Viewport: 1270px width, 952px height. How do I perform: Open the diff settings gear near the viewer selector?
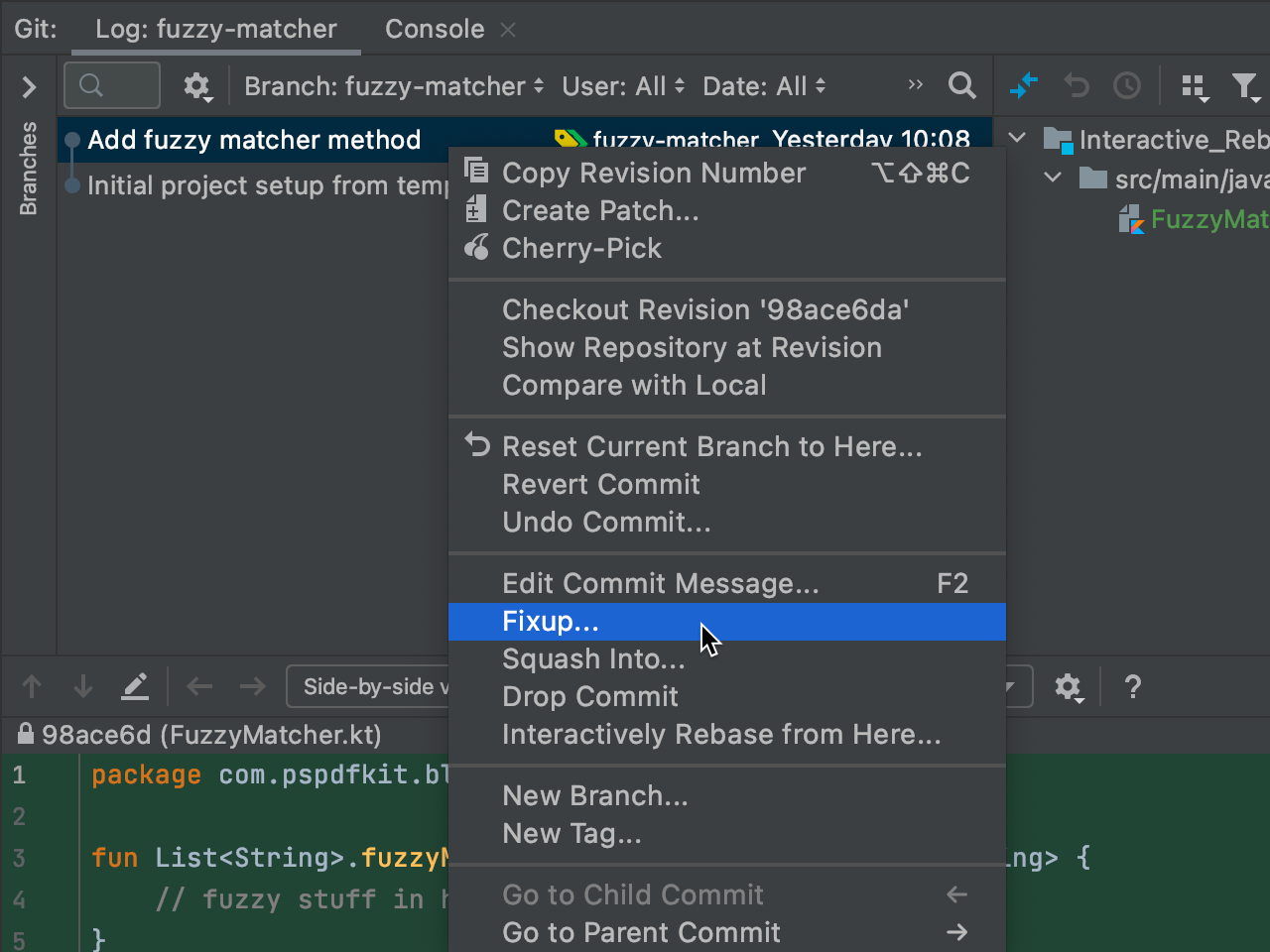click(1070, 686)
